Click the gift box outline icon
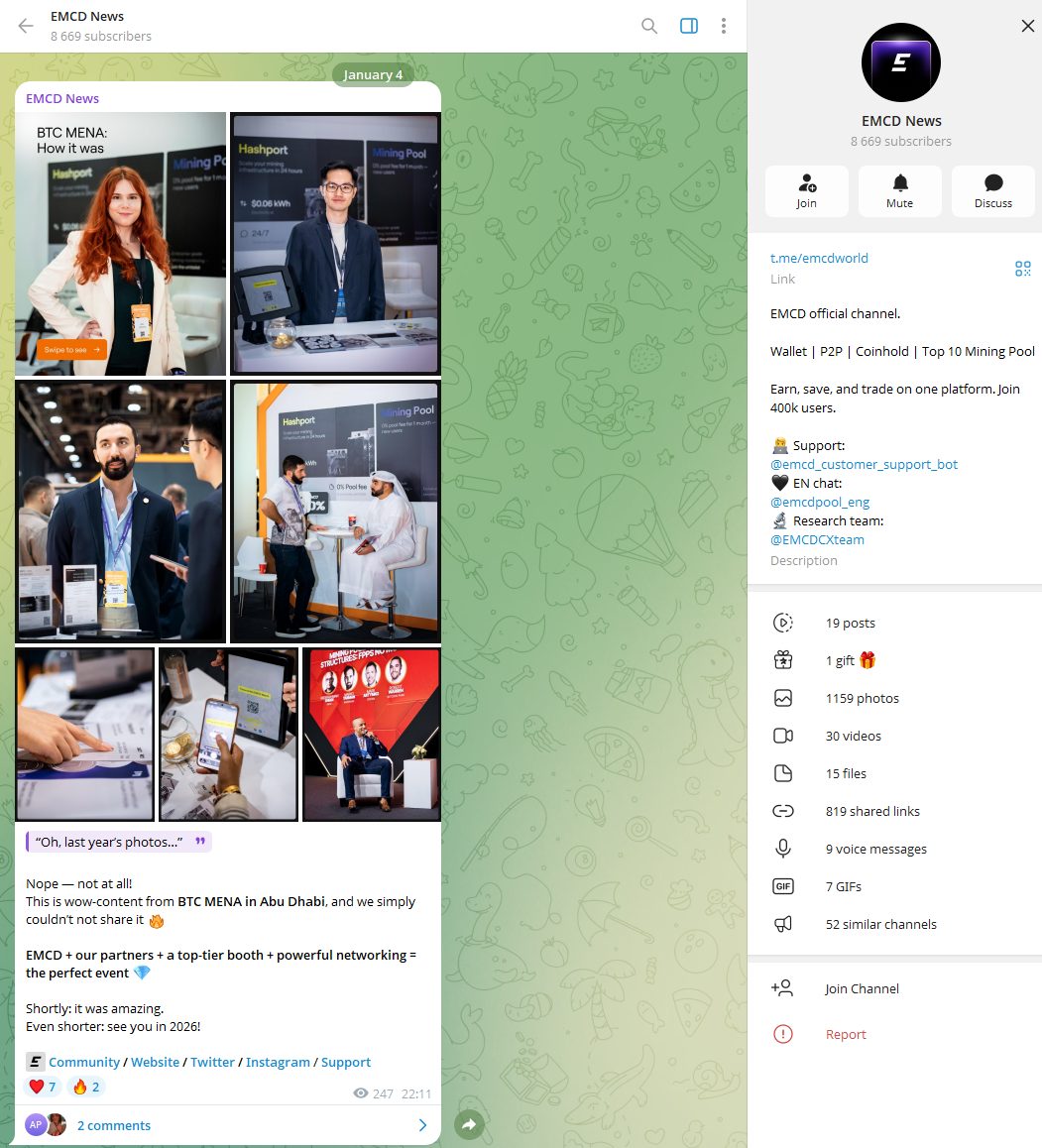This screenshot has width=1042, height=1148. [783, 660]
